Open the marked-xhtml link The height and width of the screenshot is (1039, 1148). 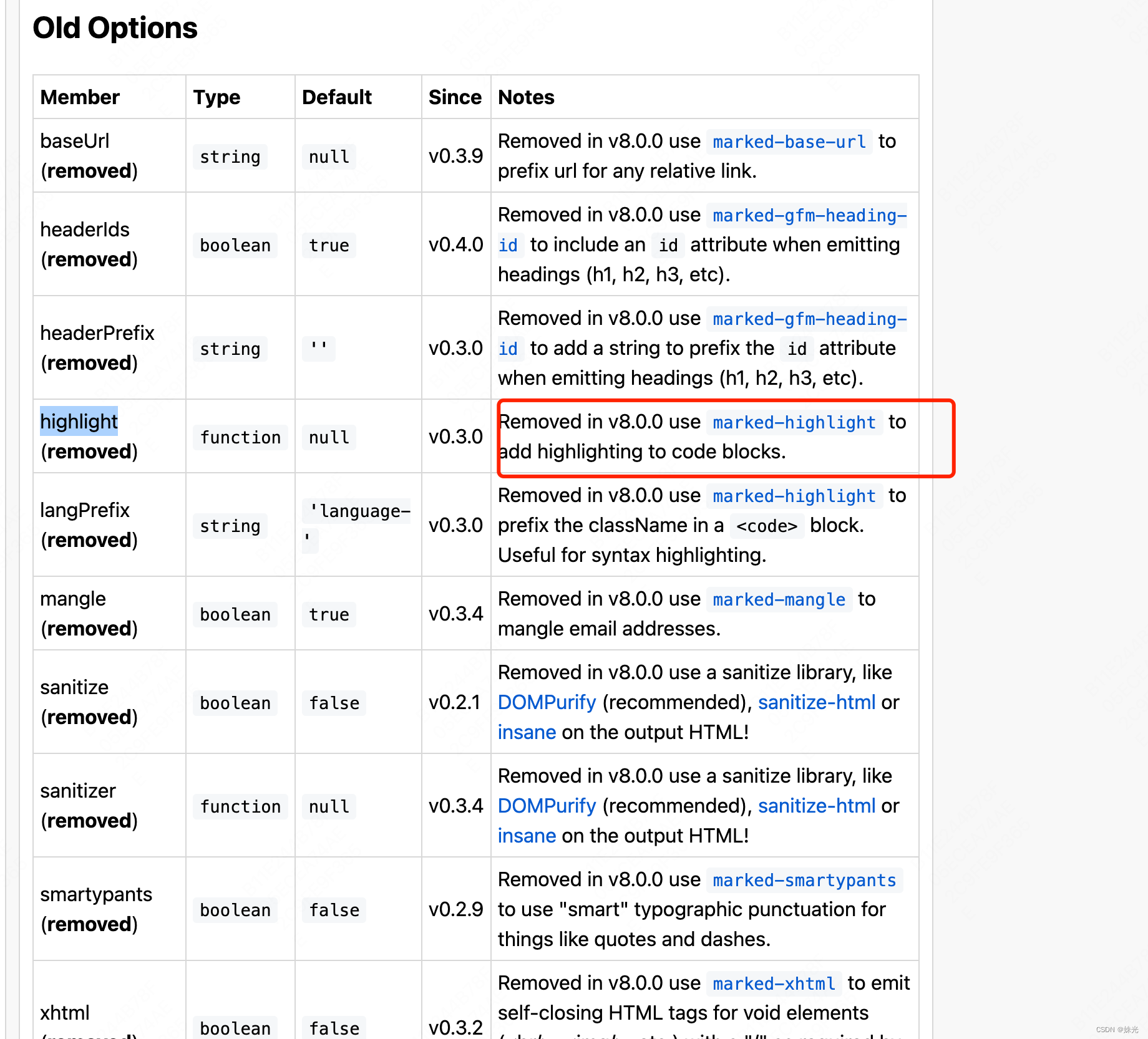tap(774, 983)
